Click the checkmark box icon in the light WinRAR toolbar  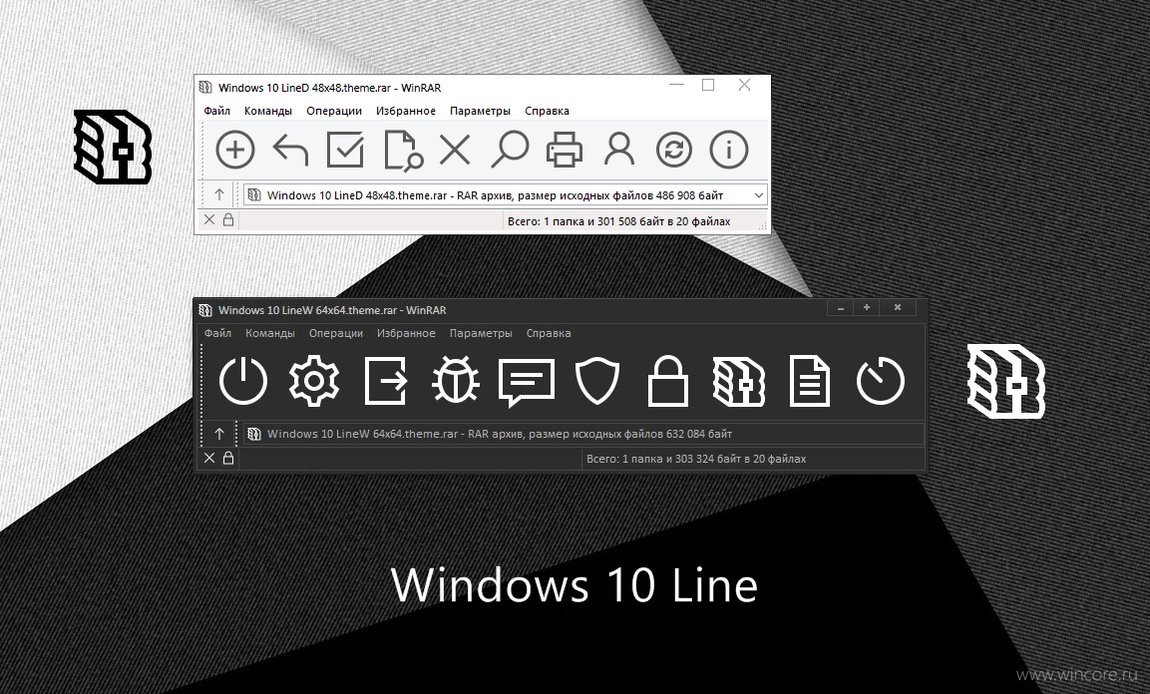coord(345,150)
